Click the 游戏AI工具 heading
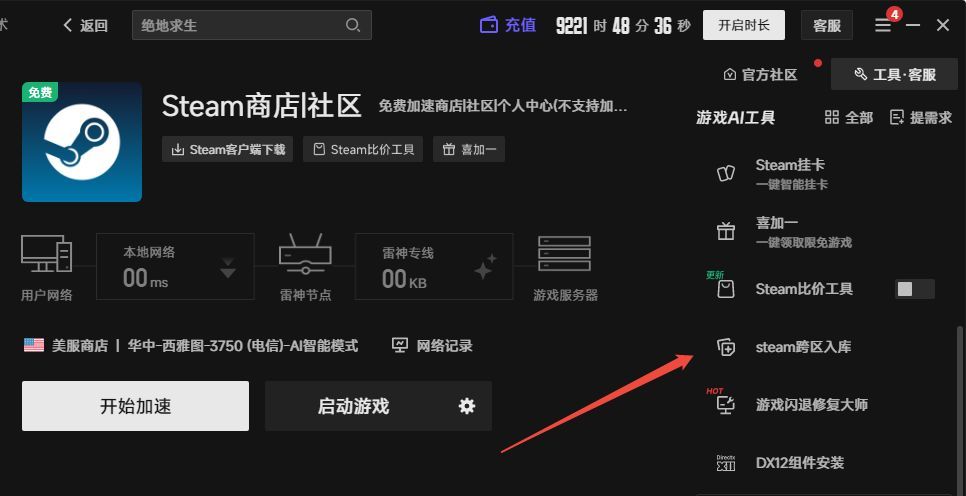This screenshot has width=966, height=496. (x=736, y=117)
